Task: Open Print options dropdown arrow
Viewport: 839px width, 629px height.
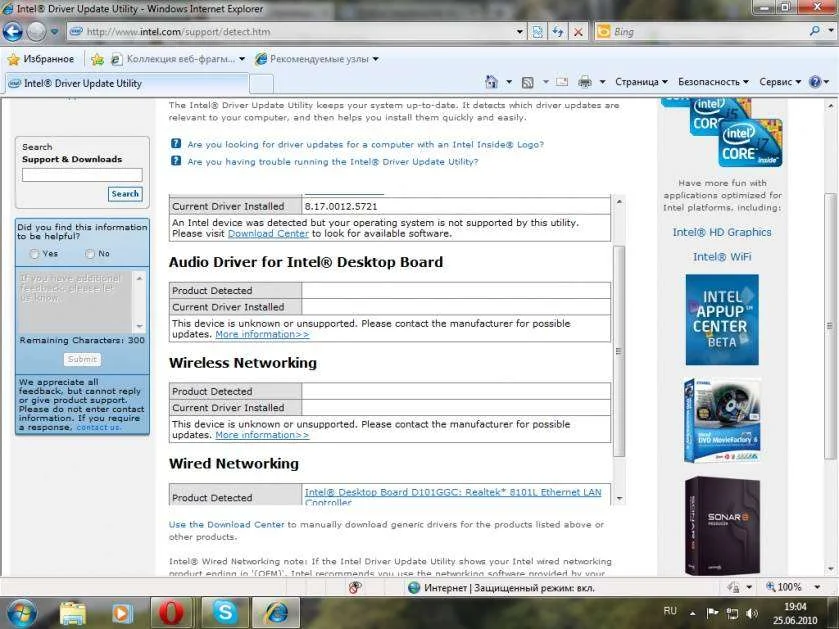Action: (x=602, y=82)
